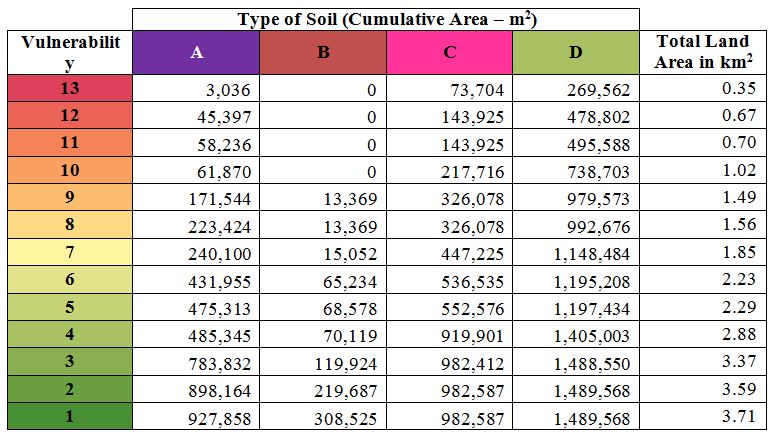Screen dimensions: 773x436
Task: Select the dark green vulnerability 1 cell
Action: 69,415
